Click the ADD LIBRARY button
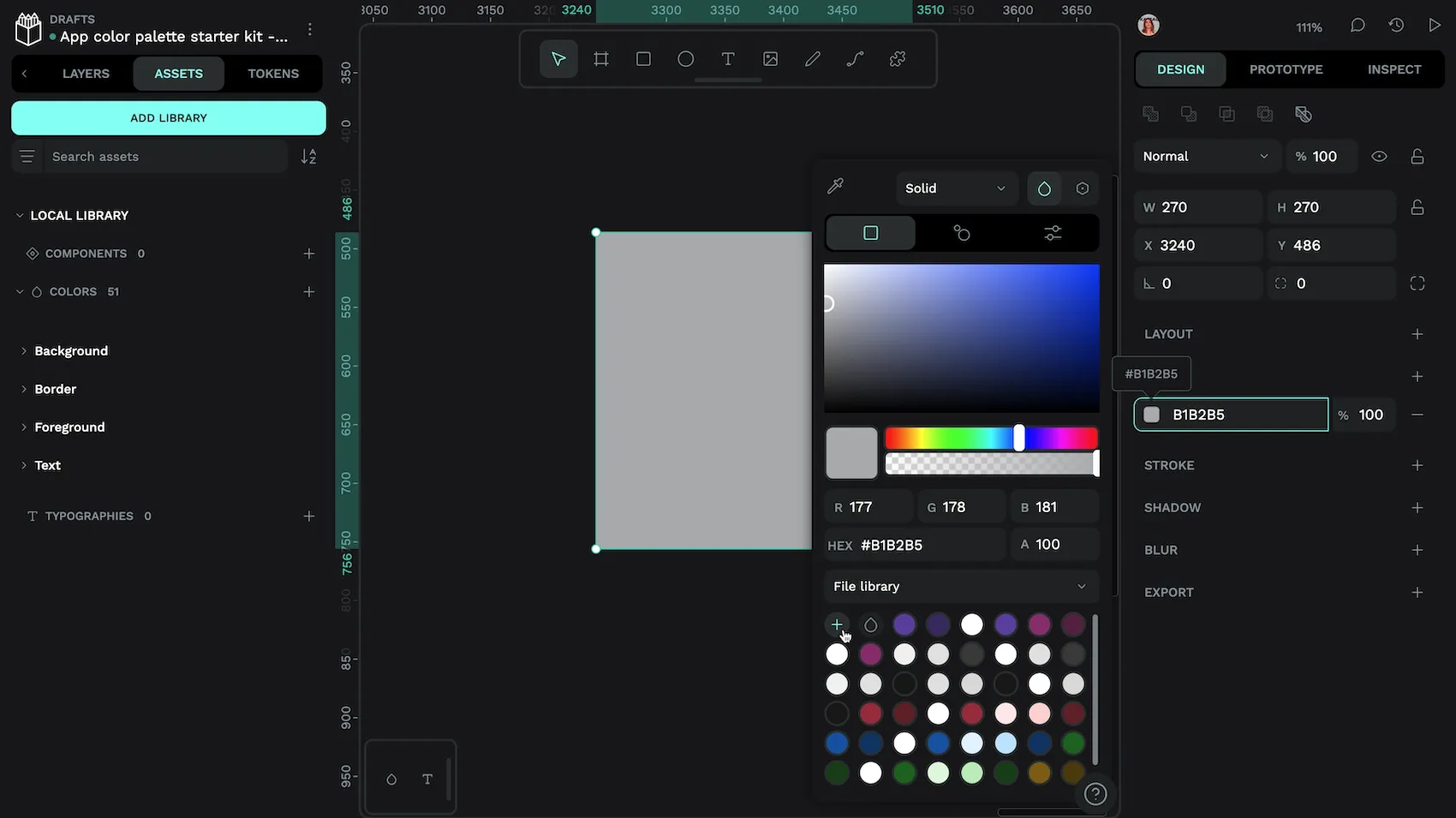 pyautogui.click(x=168, y=117)
